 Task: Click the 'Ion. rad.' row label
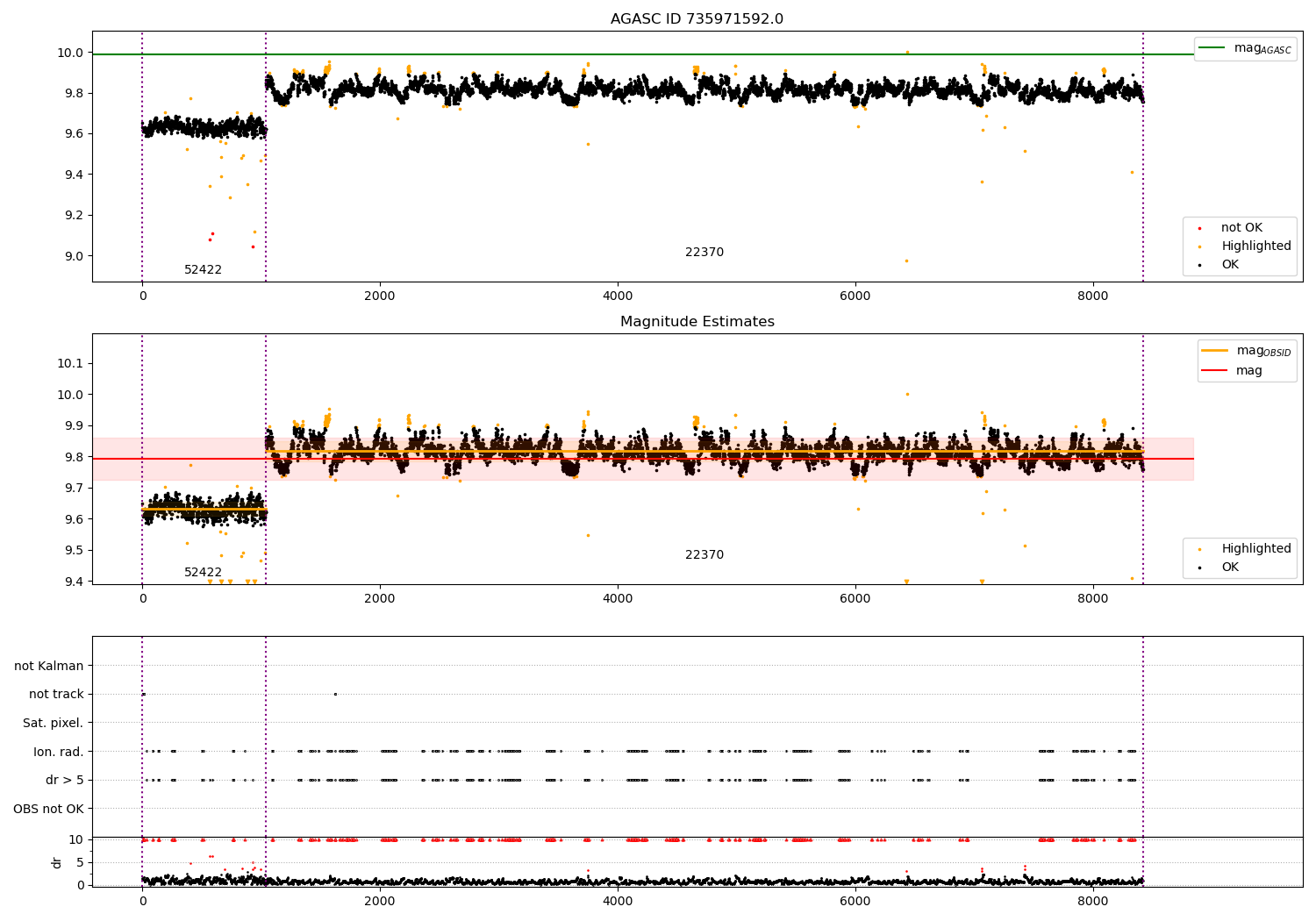tap(59, 752)
